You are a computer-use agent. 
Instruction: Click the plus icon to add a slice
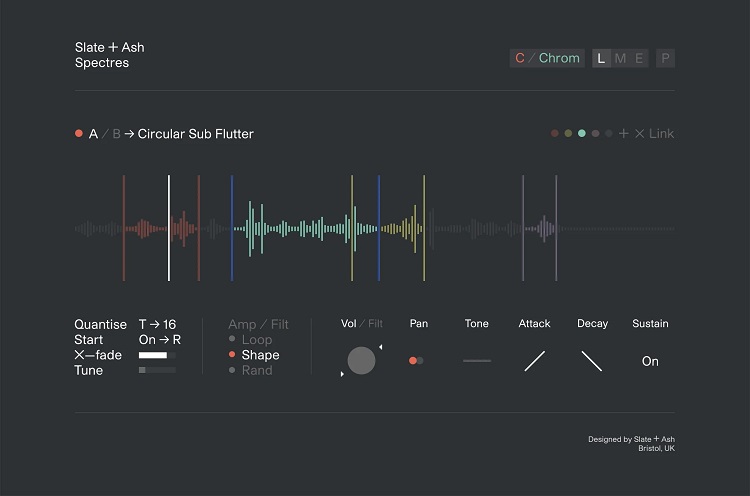coord(624,133)
